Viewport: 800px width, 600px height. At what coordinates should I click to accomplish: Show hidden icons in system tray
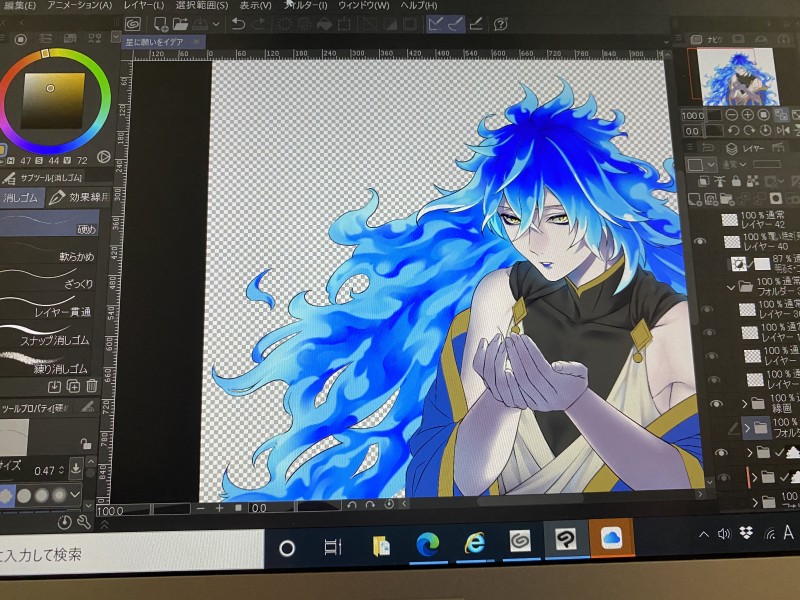[704, 535]
